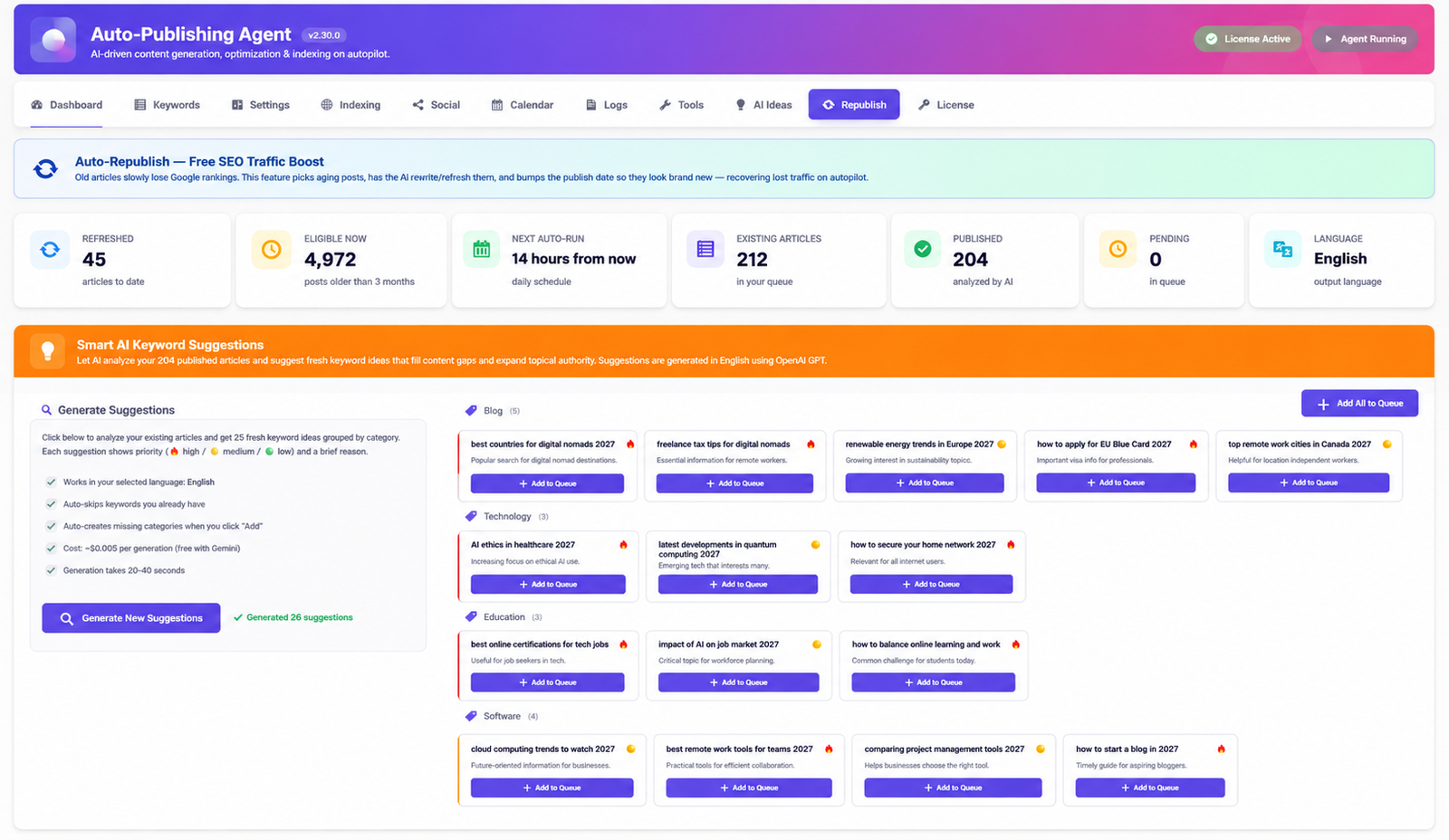Viewport: 1449px width, 840px height.
Task: Click the 14 hours from now value
Action: point(573,259)
